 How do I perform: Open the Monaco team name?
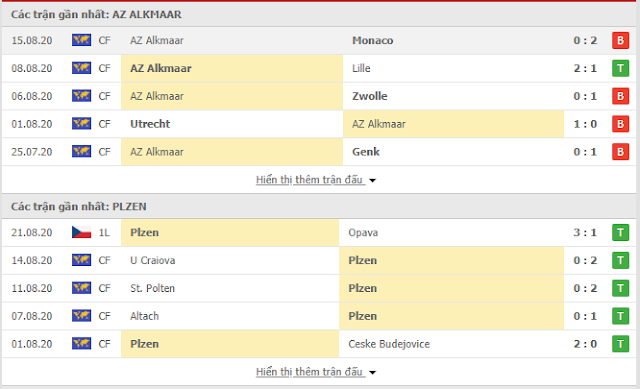point(373,40)
